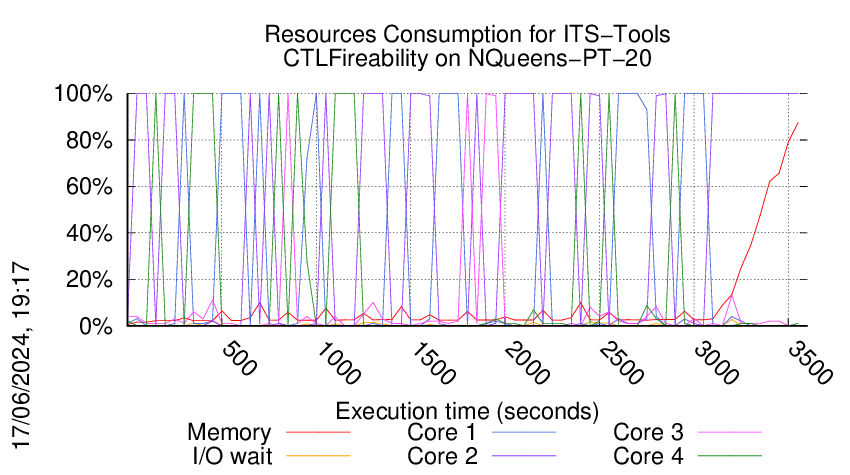Click the 2000 x-axis tick label
The image size is (850, 475).
(527, 363)
